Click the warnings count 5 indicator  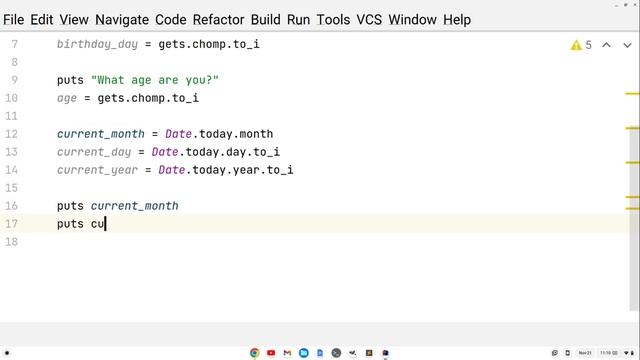588,45
